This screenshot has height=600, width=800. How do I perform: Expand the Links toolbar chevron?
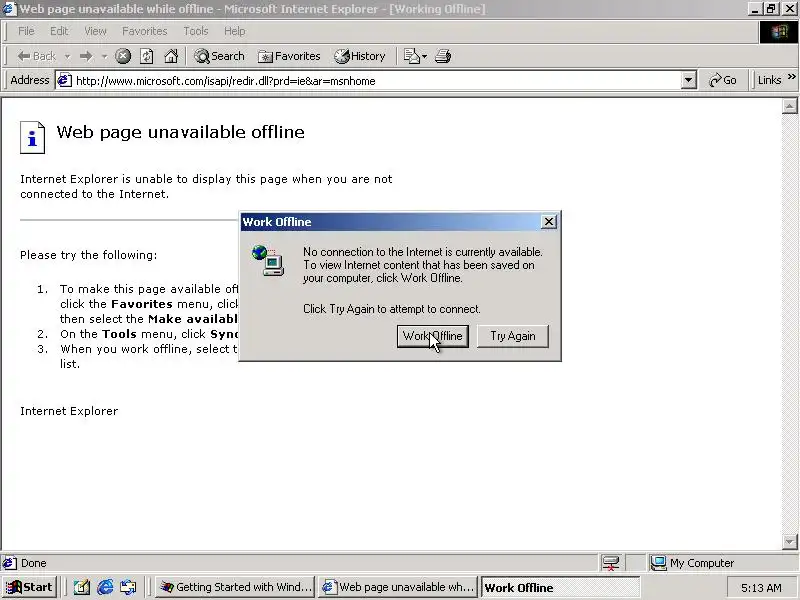click(x=791, y=77)
